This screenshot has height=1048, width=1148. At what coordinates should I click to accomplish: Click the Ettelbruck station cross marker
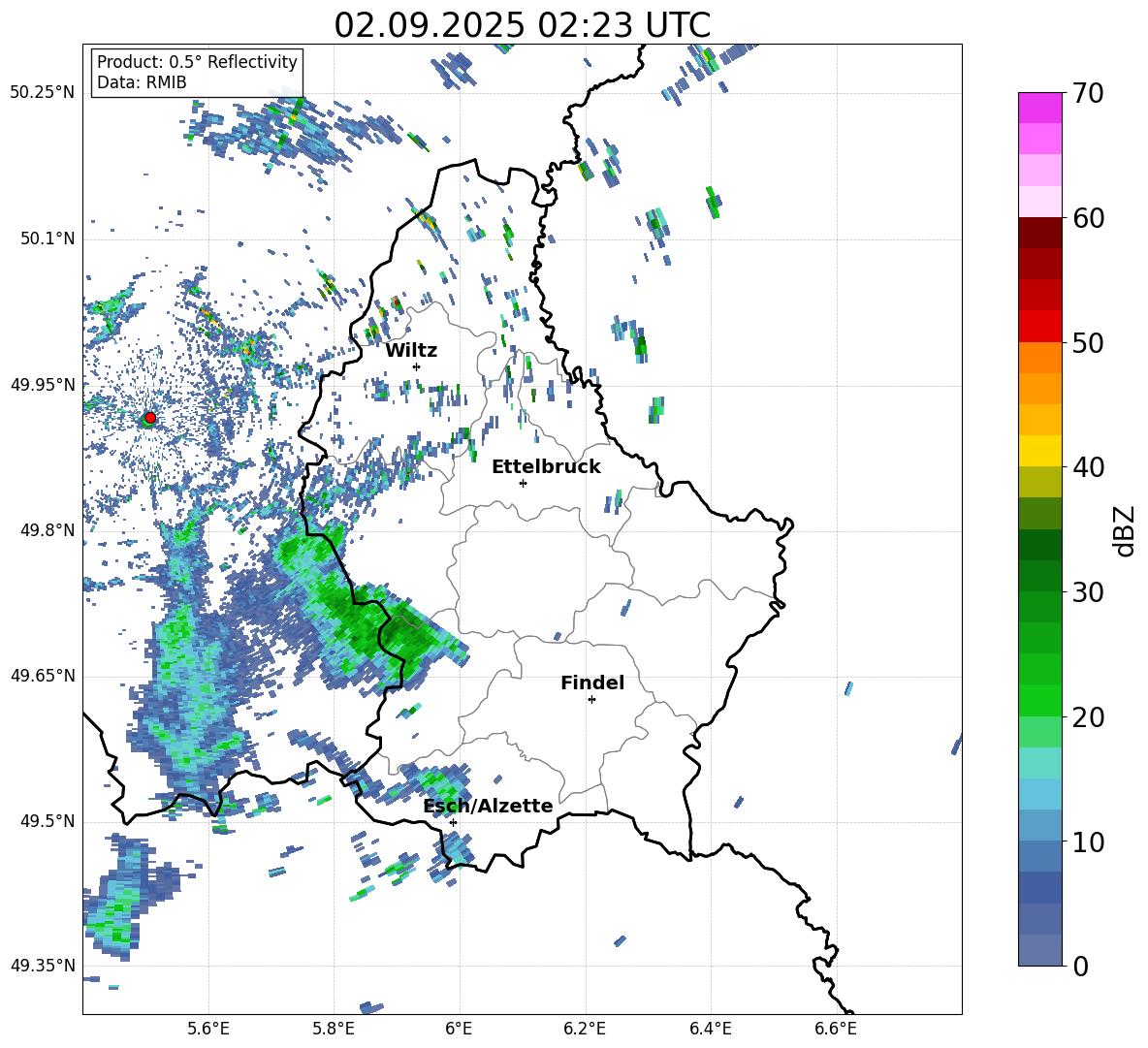point(523,483)
